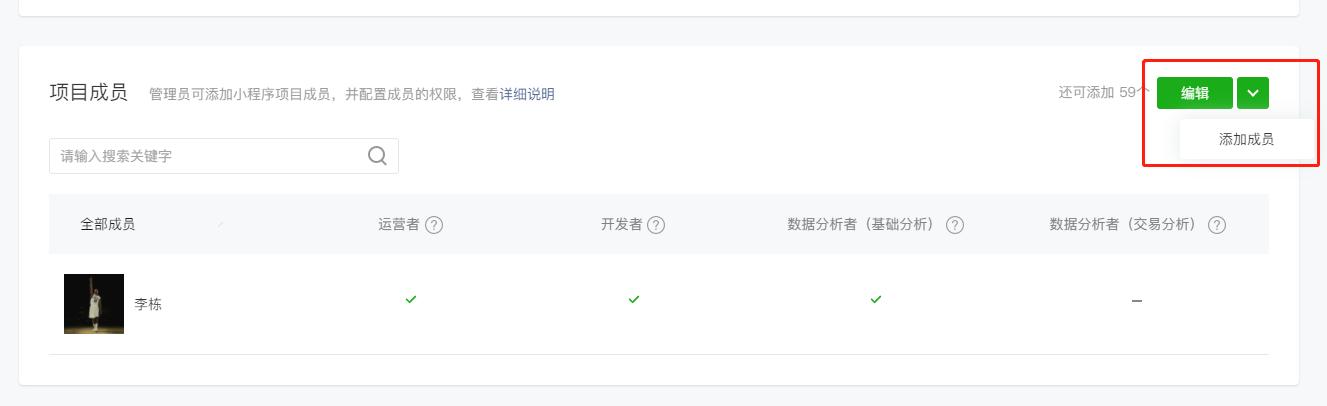Click 李栋's 运营者 green checkmark

coord(411,299)
